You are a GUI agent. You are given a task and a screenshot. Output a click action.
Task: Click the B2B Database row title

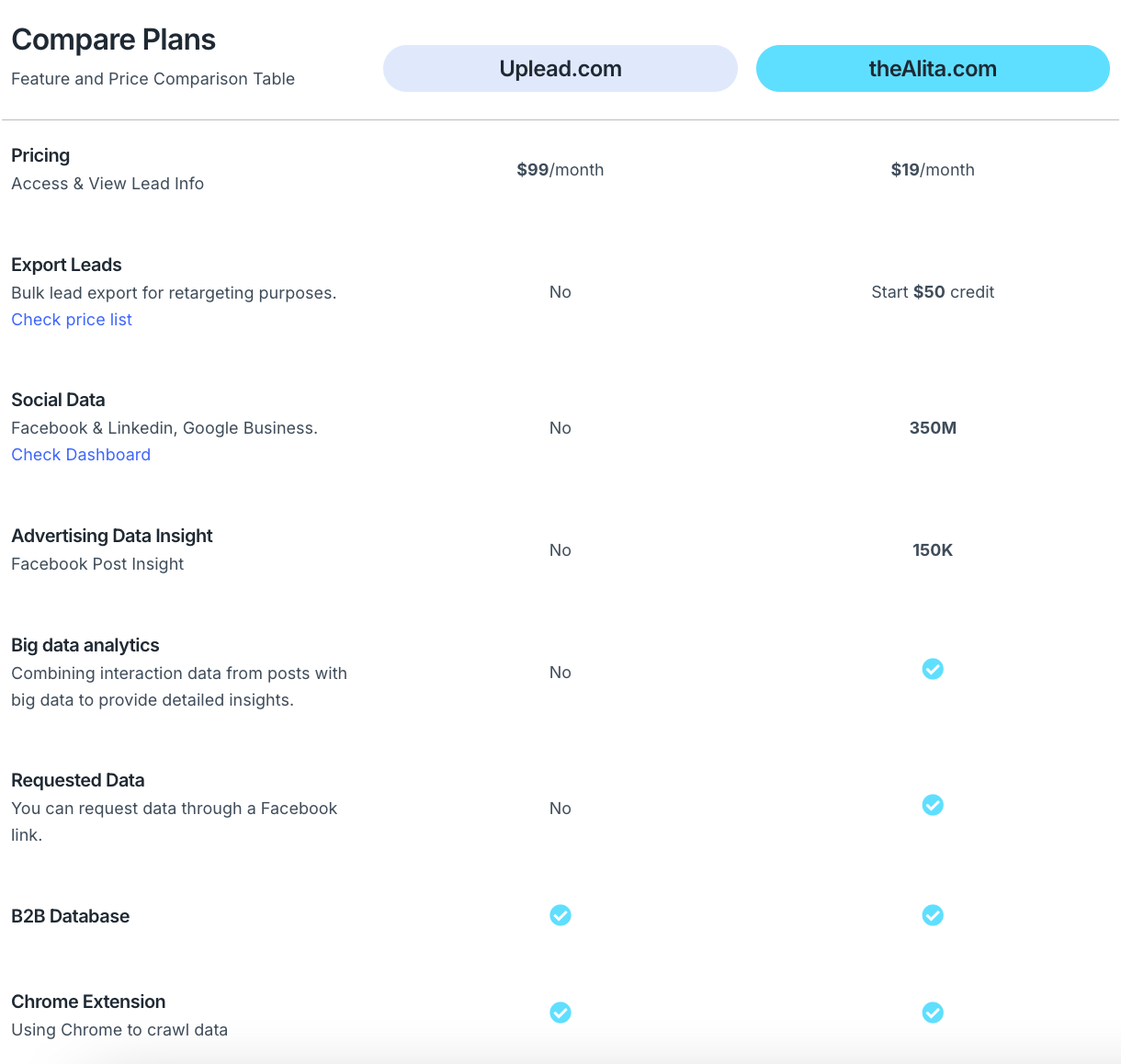pyautogui.click(x=71, y=916)
